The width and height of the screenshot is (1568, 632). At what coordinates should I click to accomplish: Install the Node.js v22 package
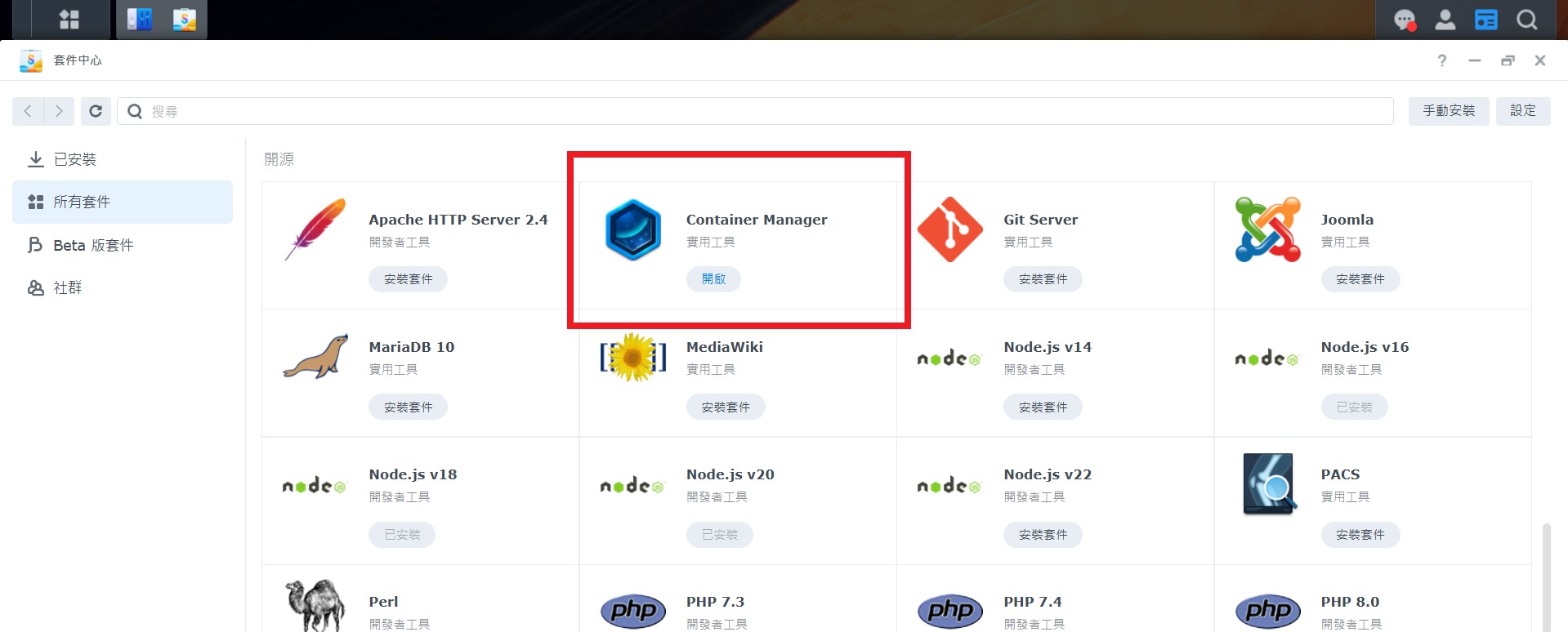pos(1043,535)
